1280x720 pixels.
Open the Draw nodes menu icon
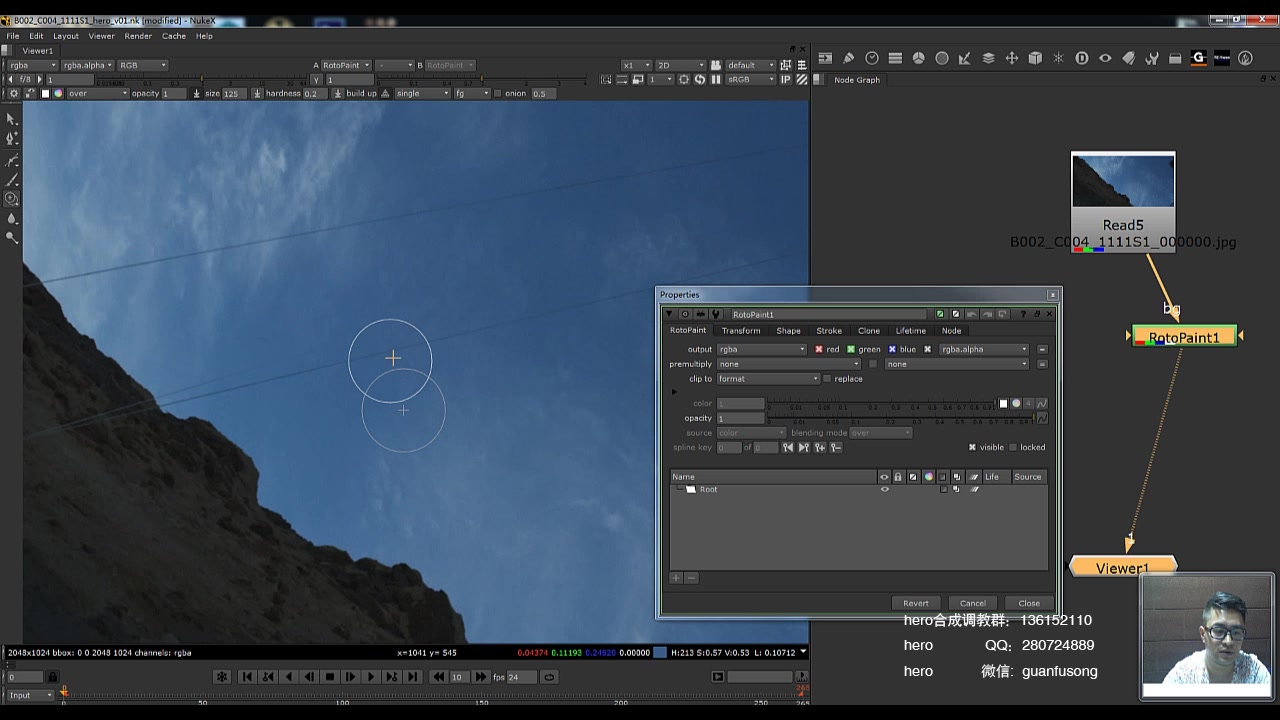848,59
